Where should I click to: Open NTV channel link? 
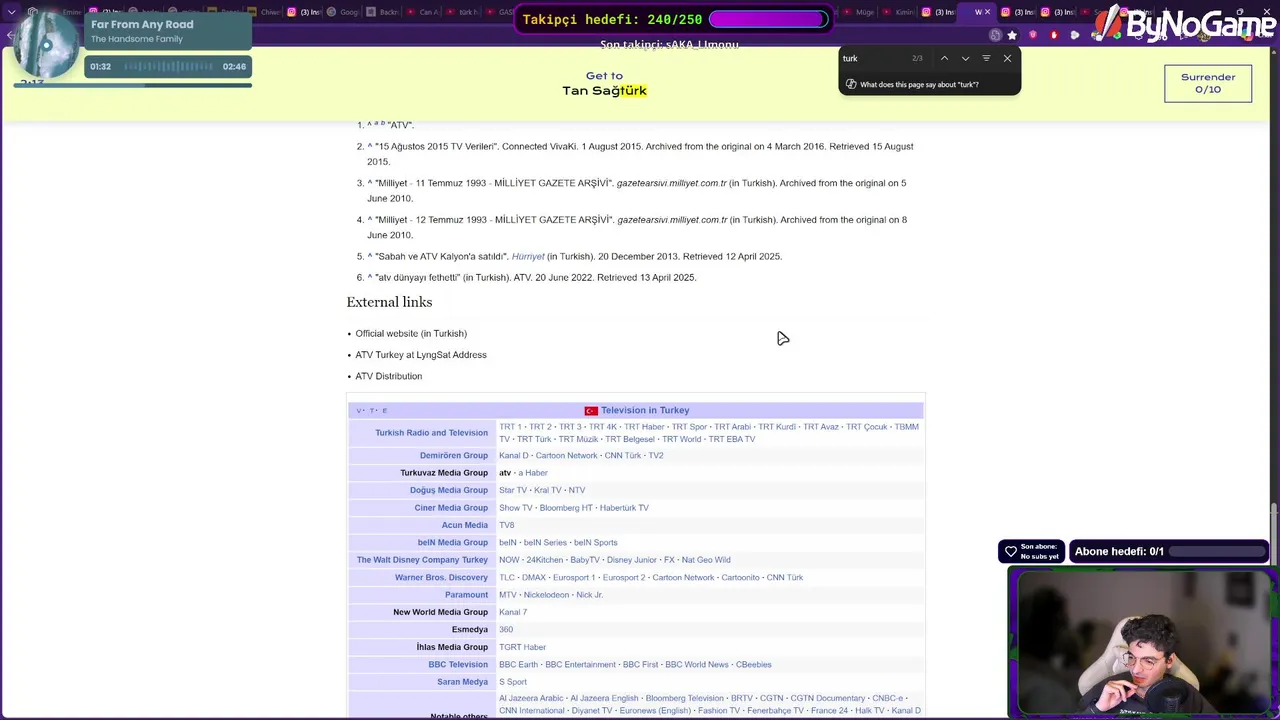577,490
